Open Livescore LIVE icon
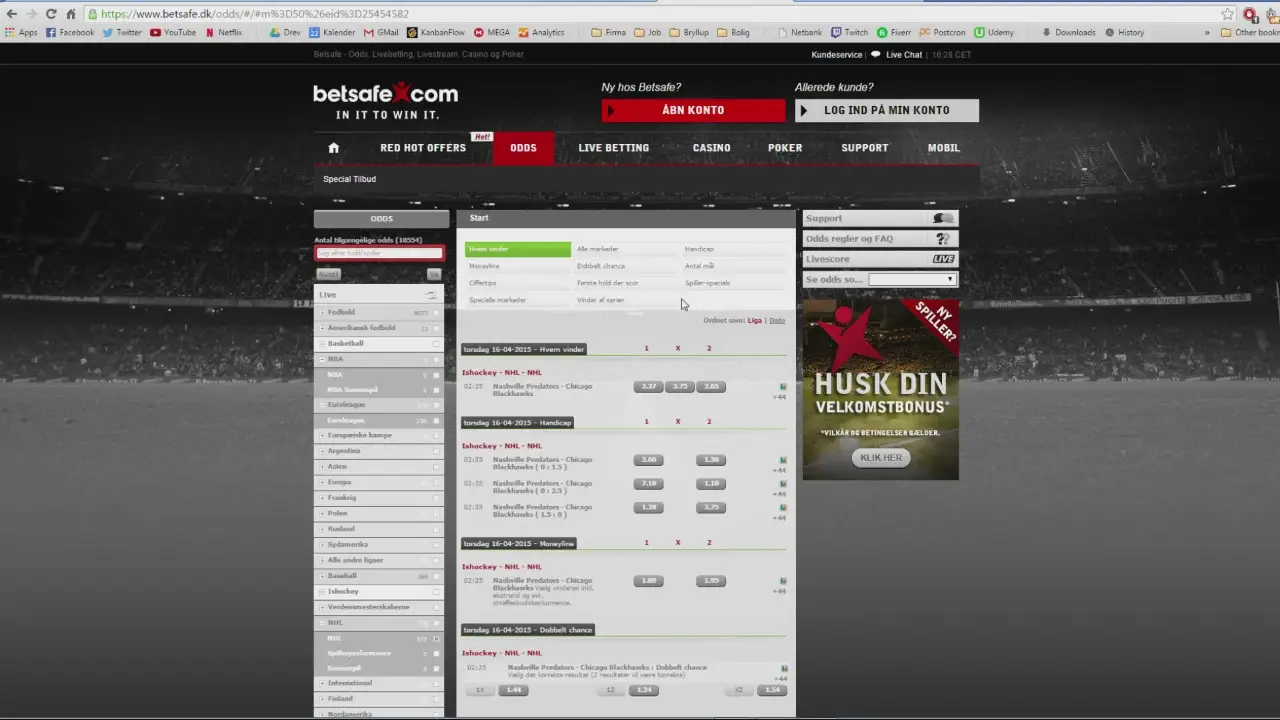Image resolution: width=1280 pixels, height=720 pixels. [x=943, y=259]
